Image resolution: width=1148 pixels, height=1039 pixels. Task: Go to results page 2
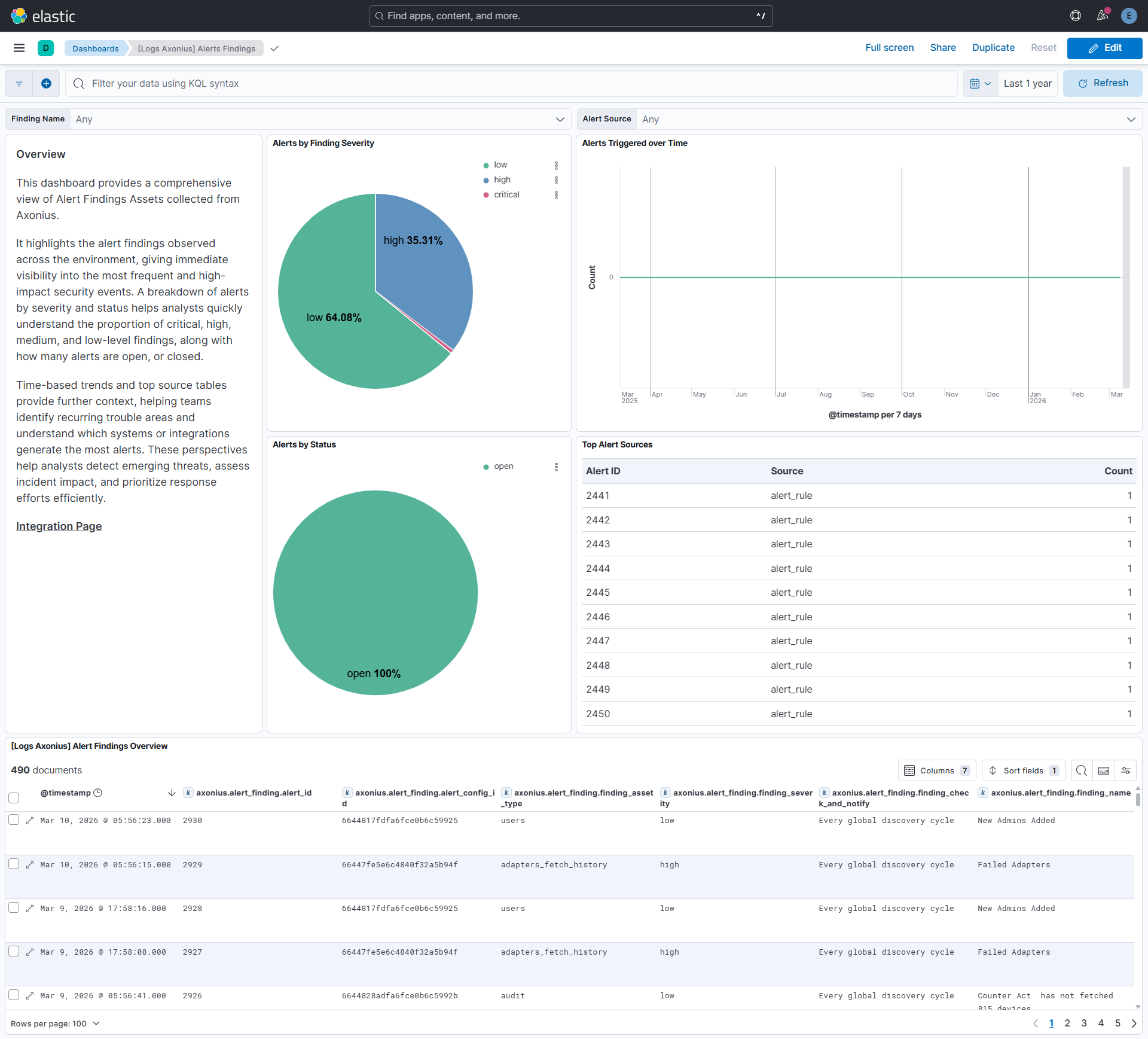pos(1067,1023)
